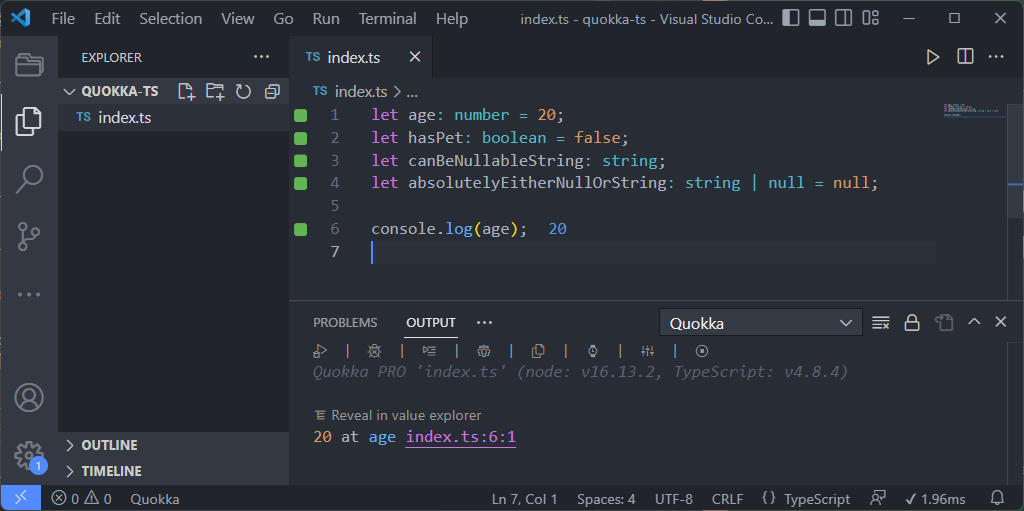Open the Search view in activity bar
This screenshot has height=511, width=1024.
tap(29, 180)
